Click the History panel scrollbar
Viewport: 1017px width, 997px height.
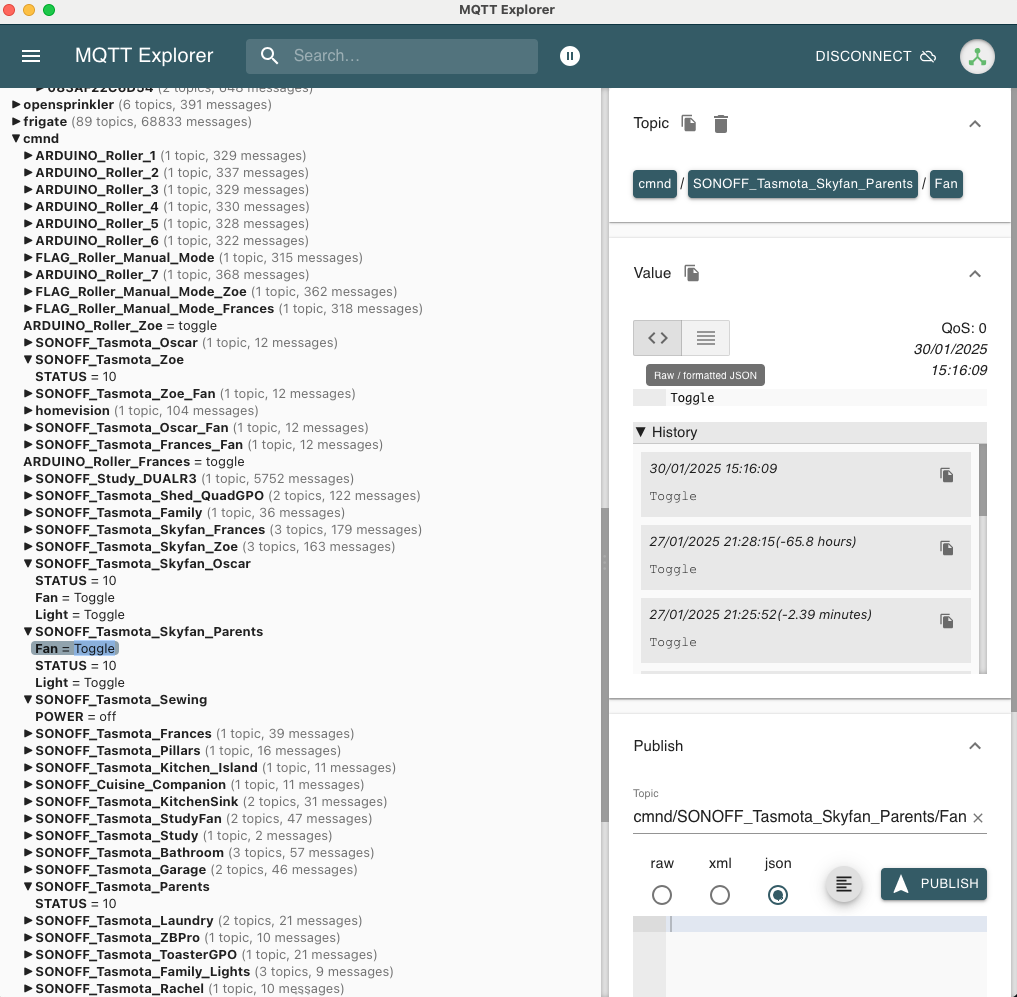click(x=983, y=480)
